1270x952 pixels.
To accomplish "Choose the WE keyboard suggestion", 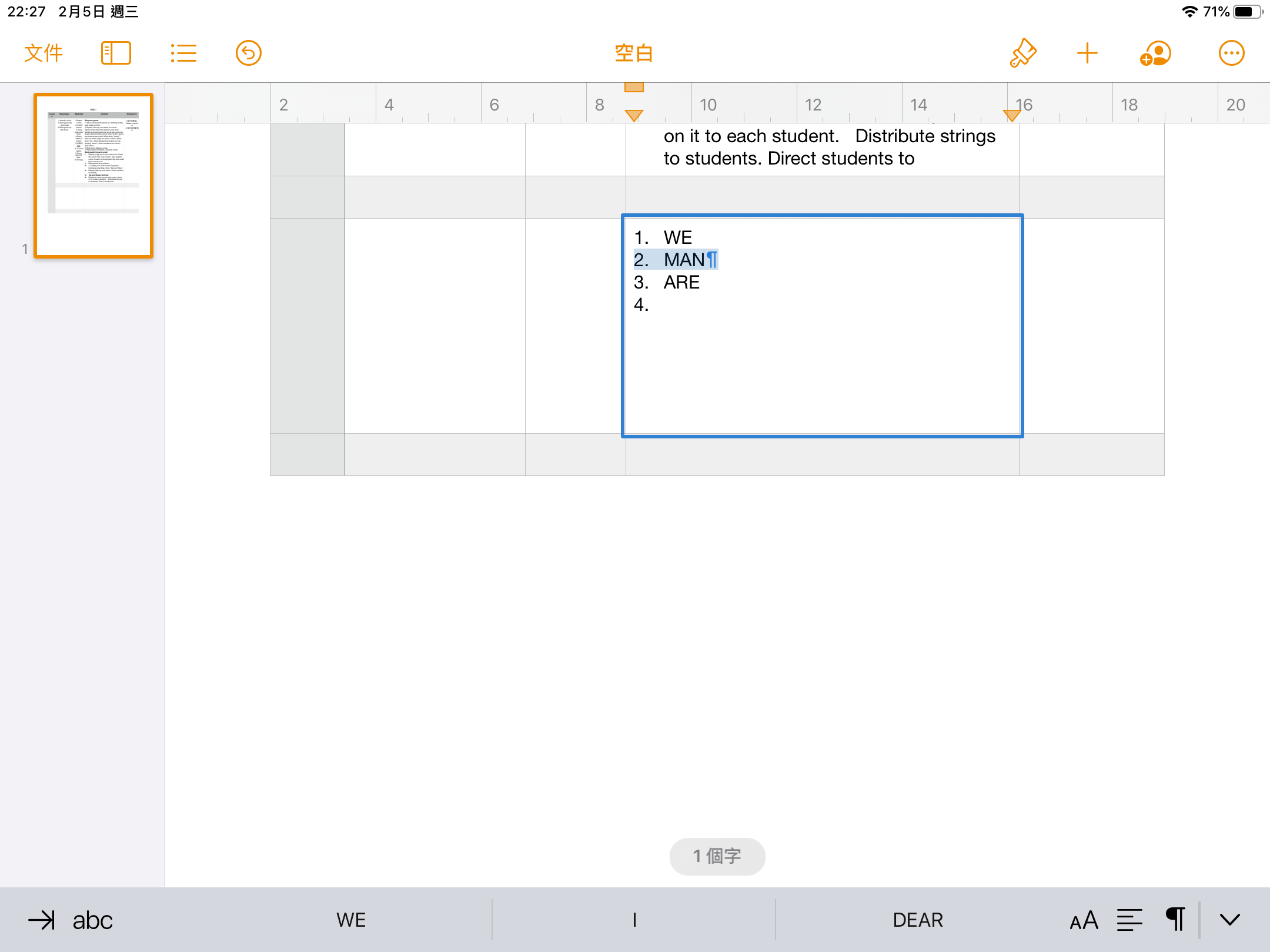I will [351, 920].
